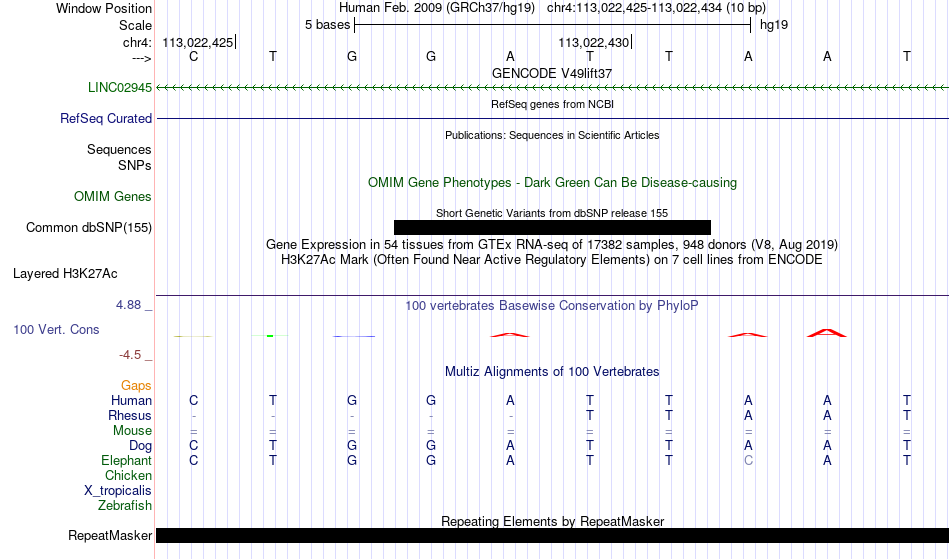Select the X_tropicalis alignment row label
950x559 pixels.
118,491
